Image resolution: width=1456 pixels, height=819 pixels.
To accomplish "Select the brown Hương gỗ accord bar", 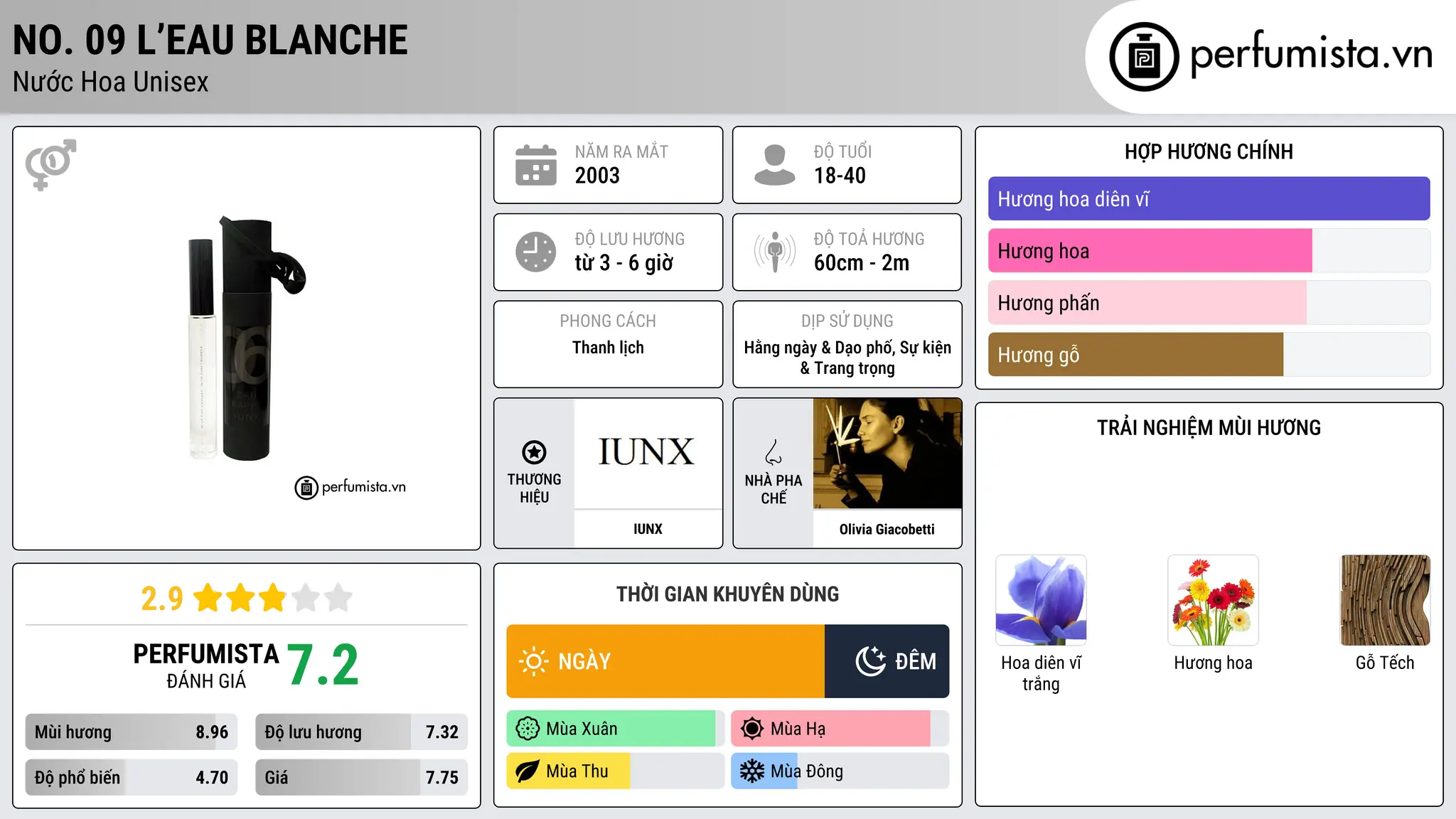I will (1209, 355).
